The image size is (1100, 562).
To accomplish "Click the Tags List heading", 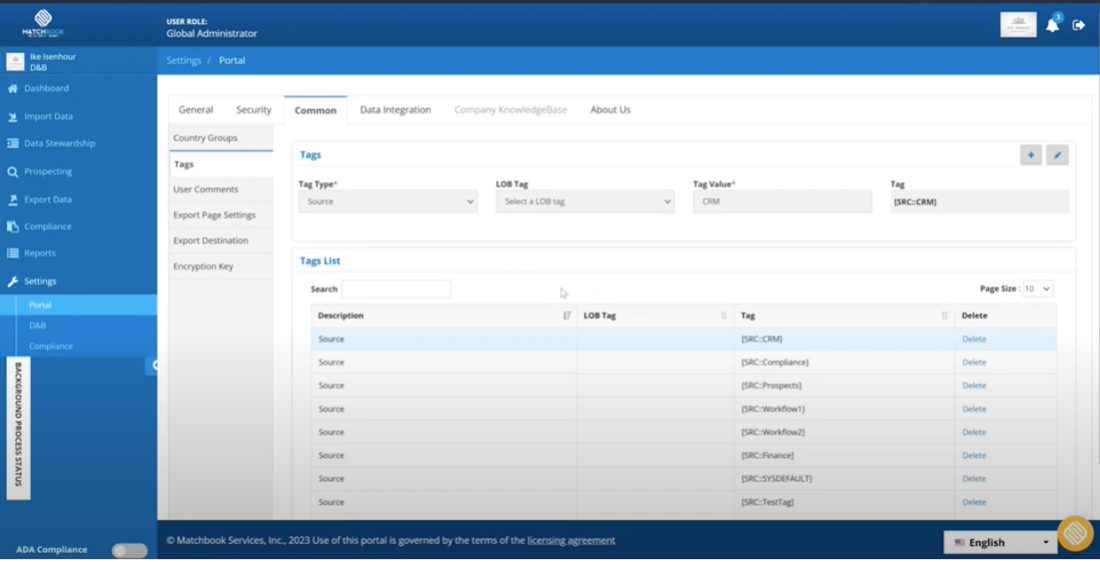I will coord(320,261).
